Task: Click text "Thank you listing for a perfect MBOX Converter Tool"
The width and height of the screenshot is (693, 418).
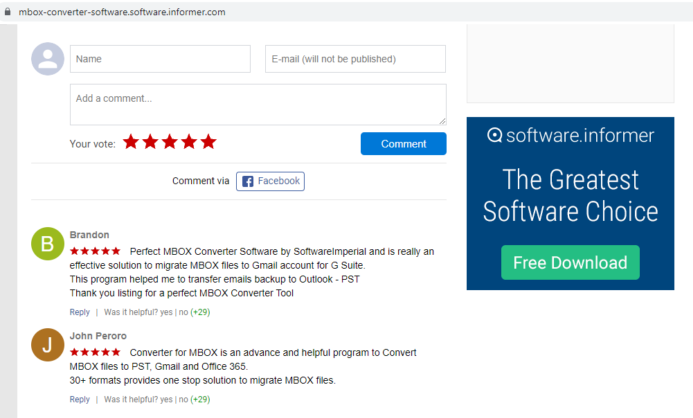Action: click(182, 293)
